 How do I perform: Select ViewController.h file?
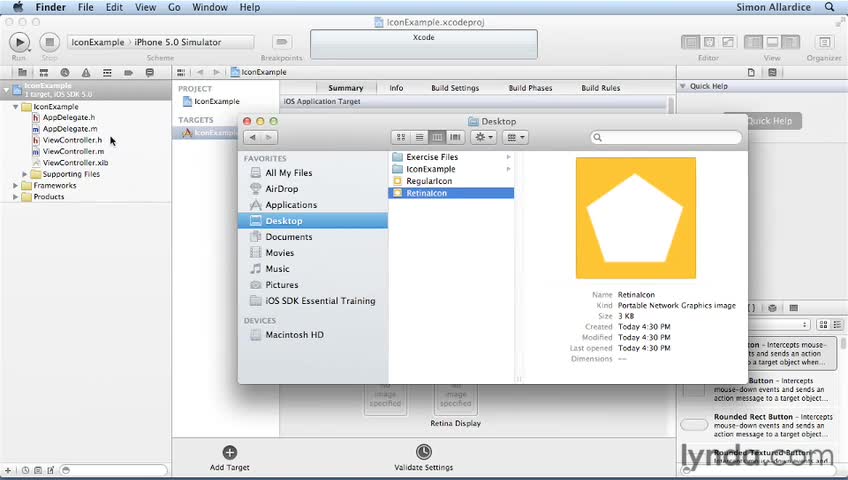pyautogui.click(x=72, y=140)
